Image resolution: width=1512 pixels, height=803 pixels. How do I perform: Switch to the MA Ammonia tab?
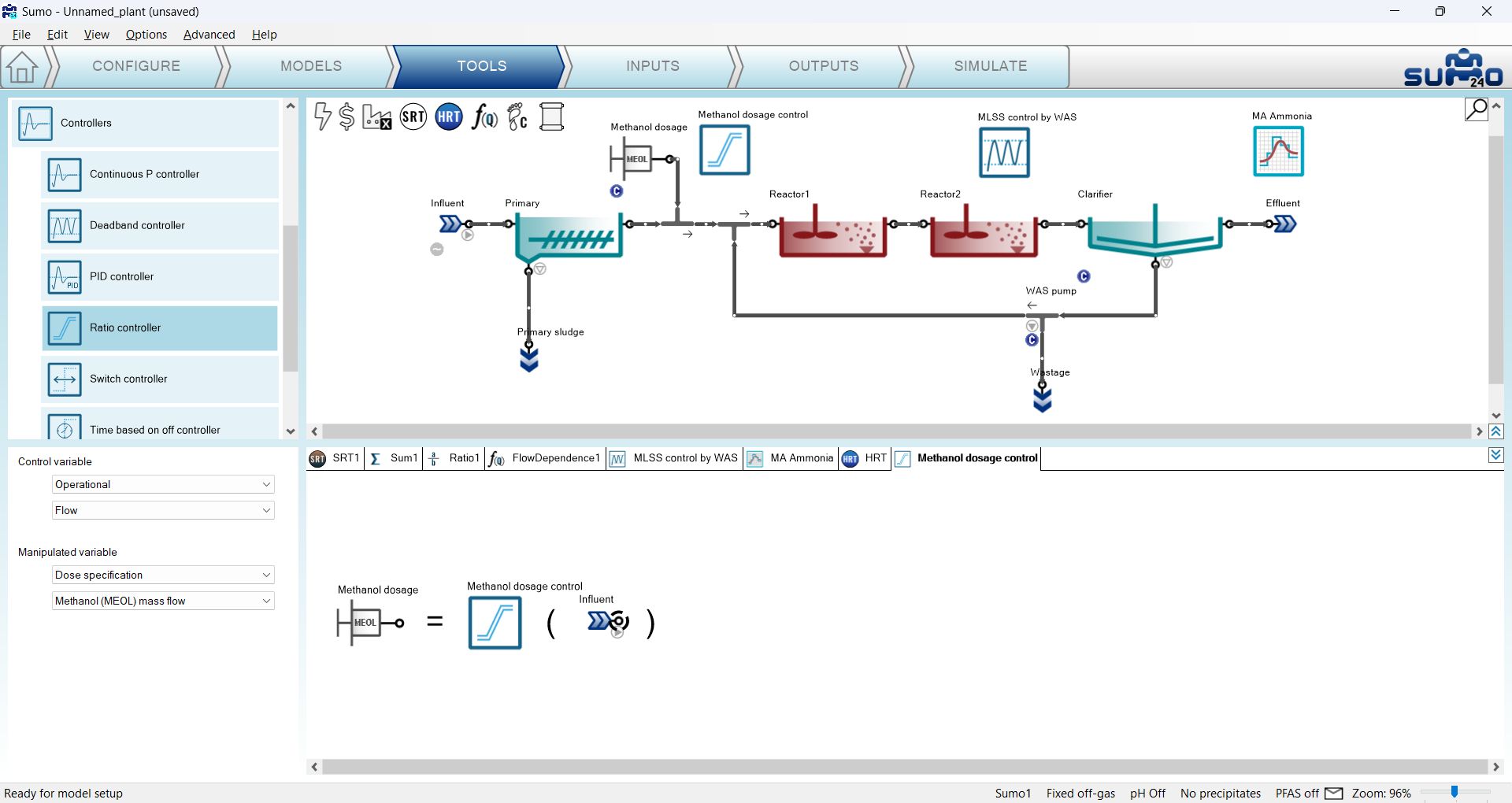coord(790,458)
